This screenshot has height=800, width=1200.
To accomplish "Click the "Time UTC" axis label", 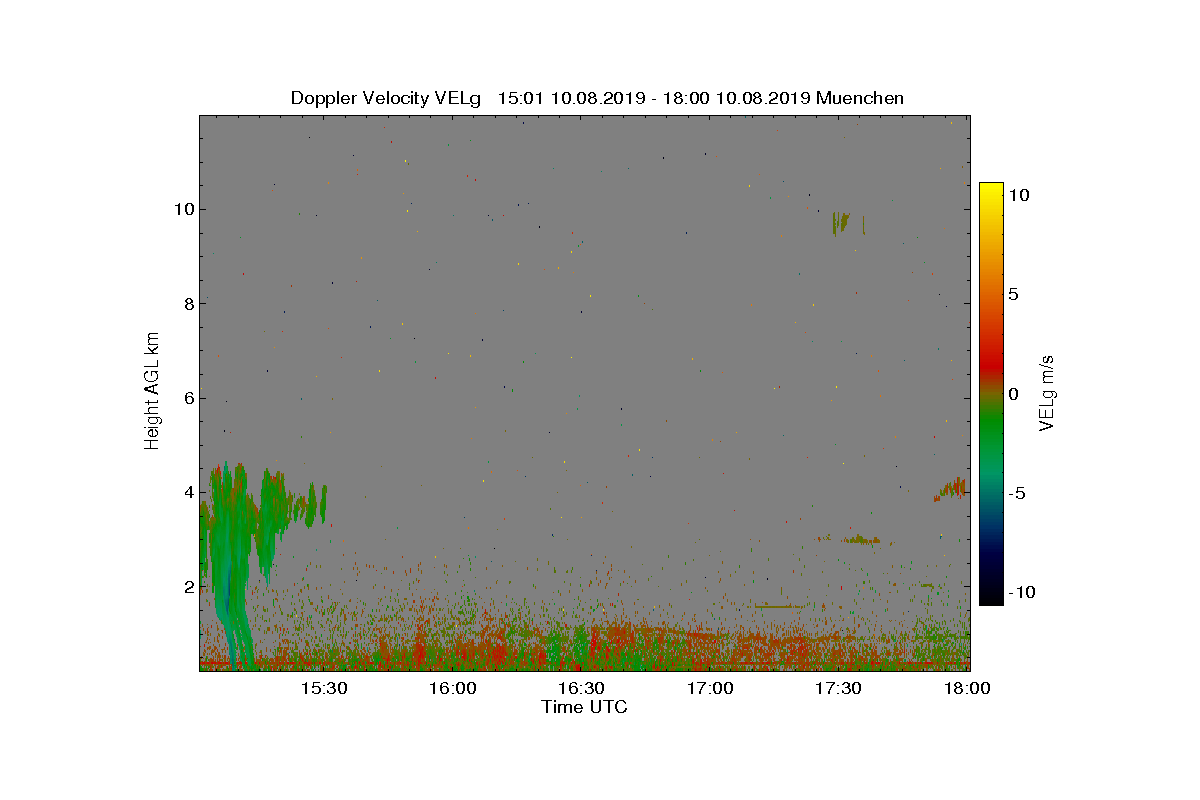I will click(x=585, y=707).
